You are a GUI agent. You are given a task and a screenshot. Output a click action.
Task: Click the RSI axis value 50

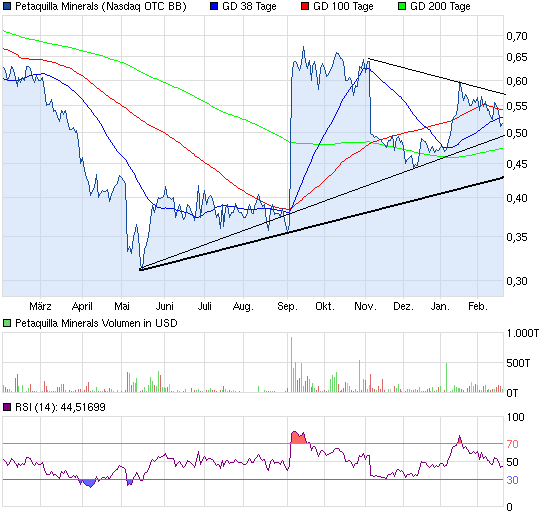point(512,463)
